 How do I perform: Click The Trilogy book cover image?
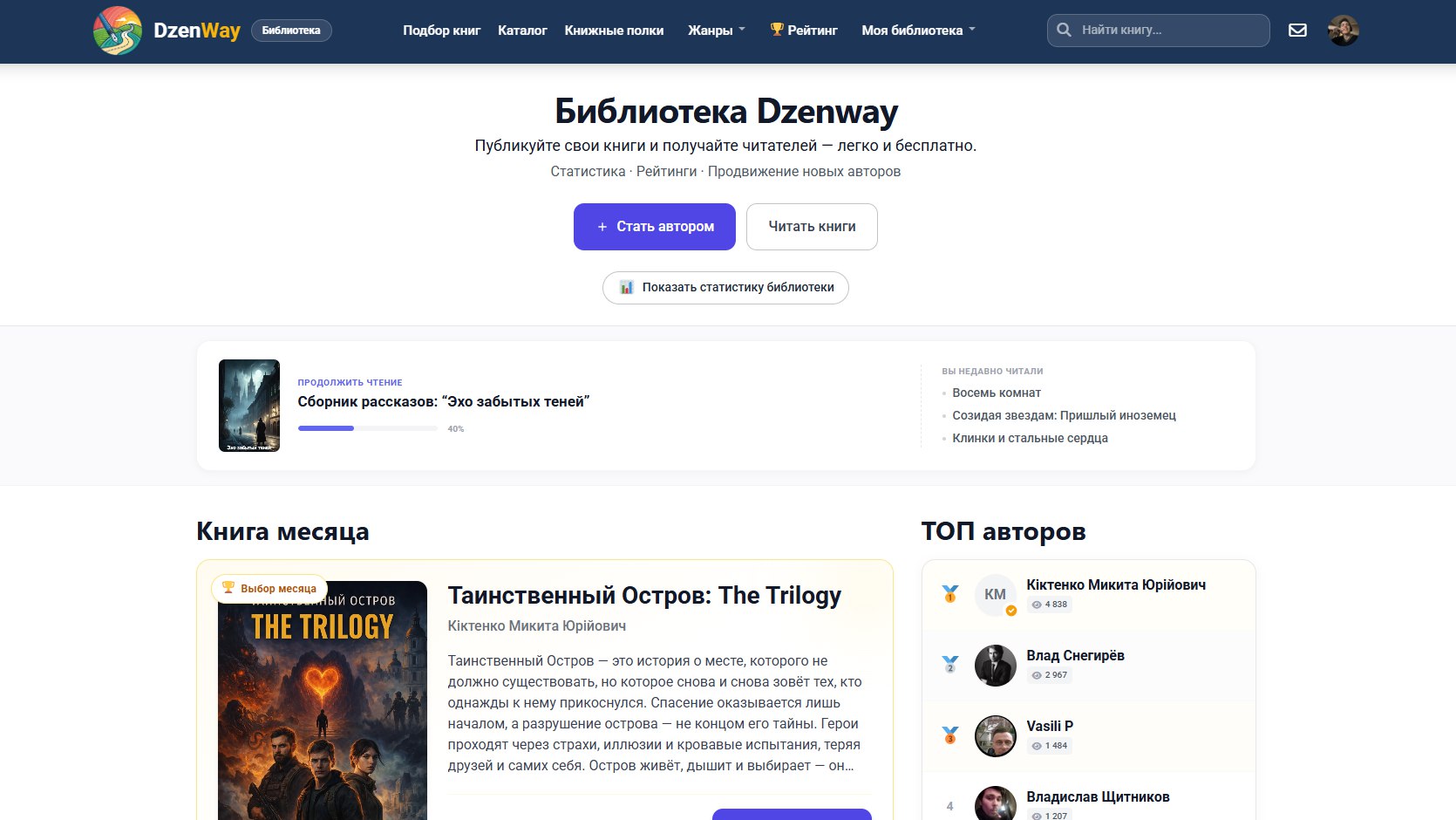(x=323, y=700)
